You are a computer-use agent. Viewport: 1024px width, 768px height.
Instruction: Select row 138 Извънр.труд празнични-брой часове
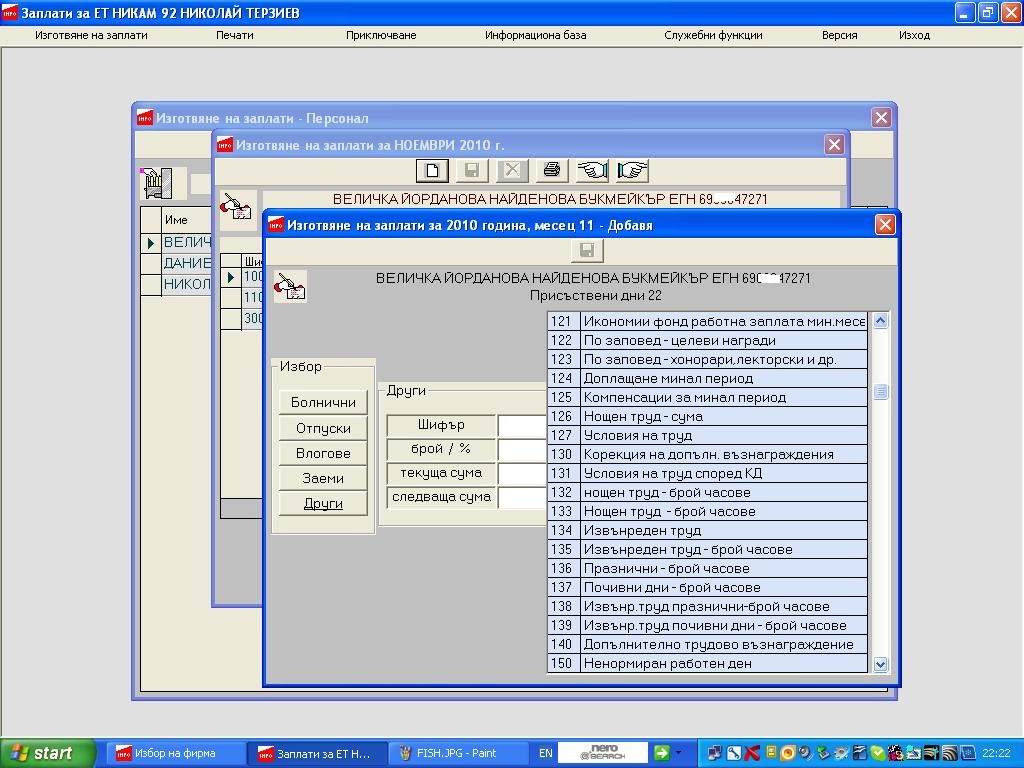[707, 606]
